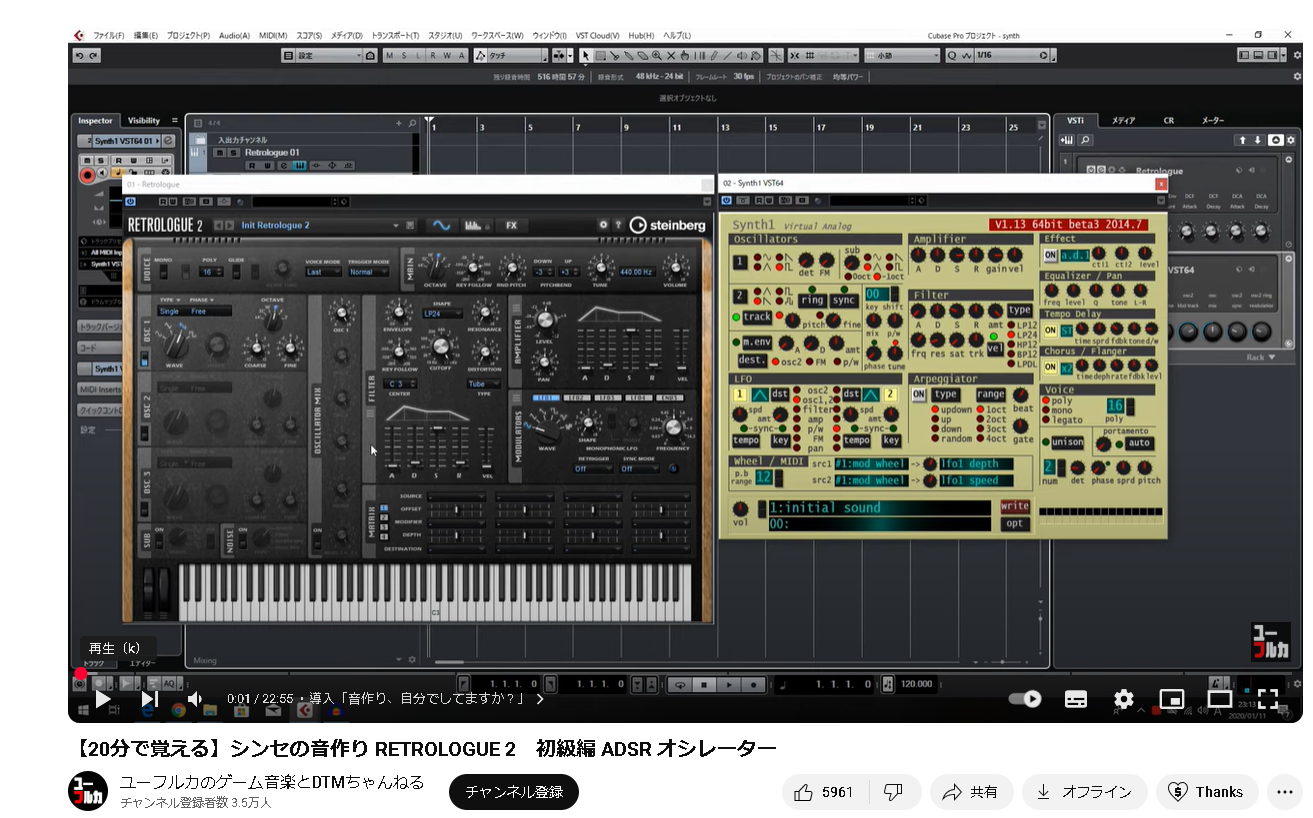Open Retrologue FX page button
Screen dimensions: 1313x818
coord(512,225)
